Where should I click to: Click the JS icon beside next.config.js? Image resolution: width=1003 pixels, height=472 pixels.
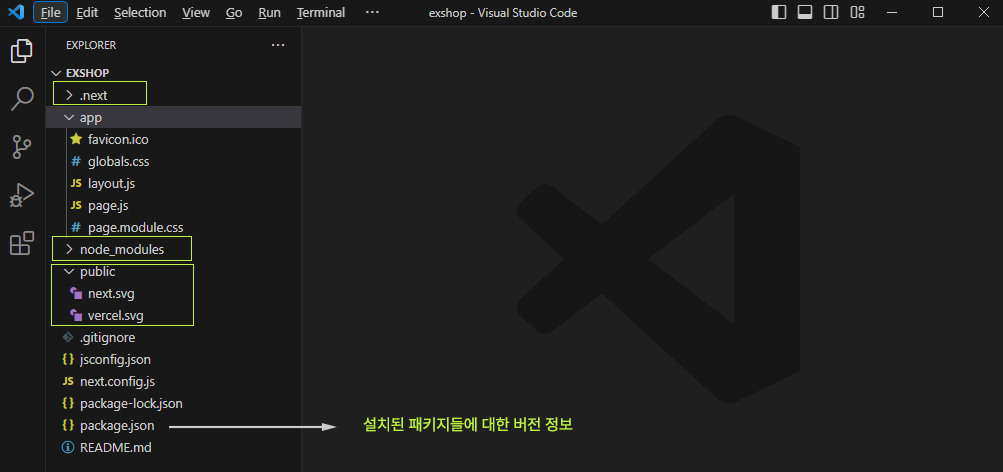click(67, 382)
